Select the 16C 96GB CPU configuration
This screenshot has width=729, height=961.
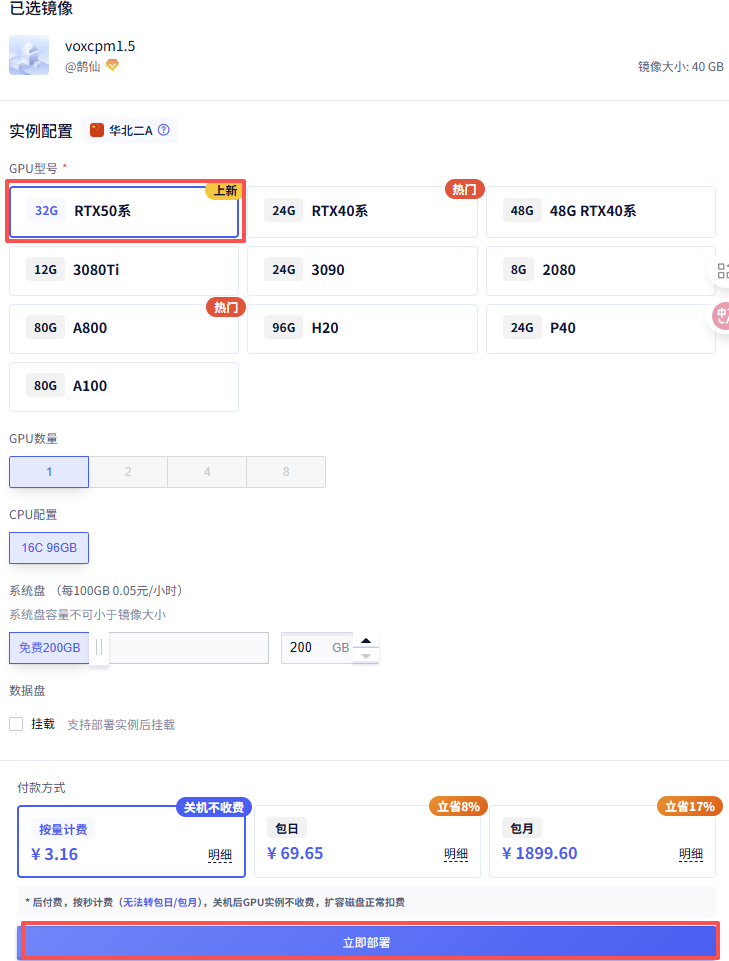pos(49,547)
